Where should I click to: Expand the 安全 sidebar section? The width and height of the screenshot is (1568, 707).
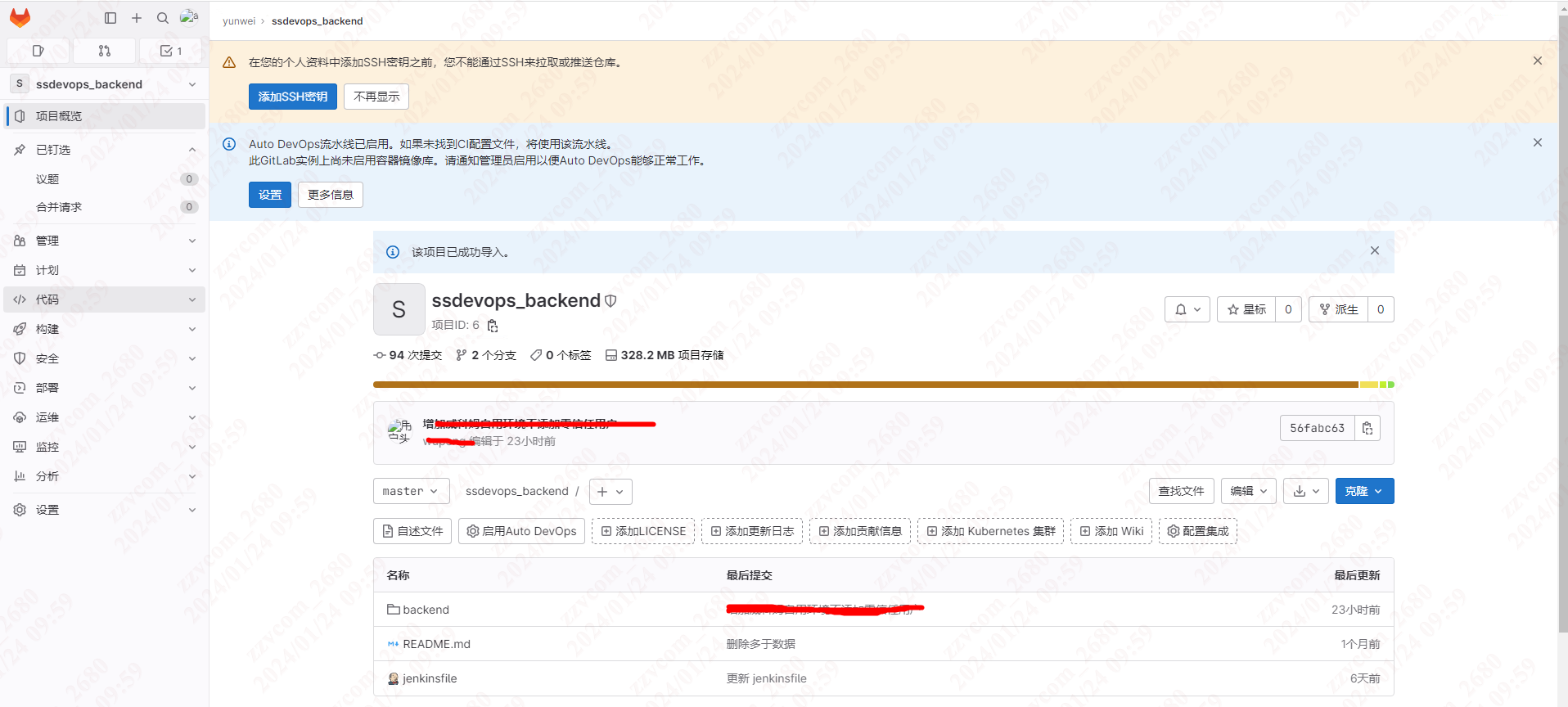105,358
